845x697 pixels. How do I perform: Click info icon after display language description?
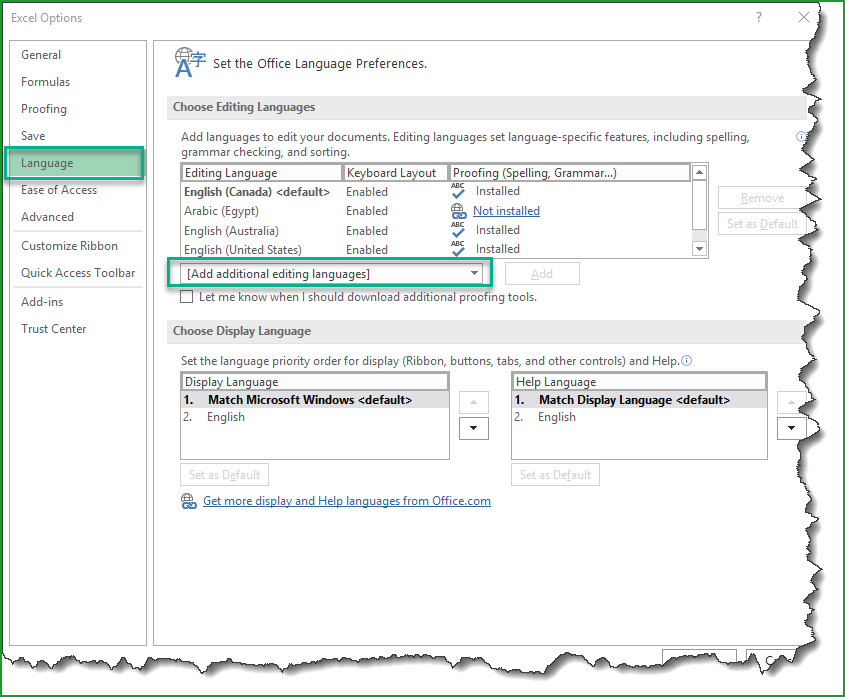687,361
